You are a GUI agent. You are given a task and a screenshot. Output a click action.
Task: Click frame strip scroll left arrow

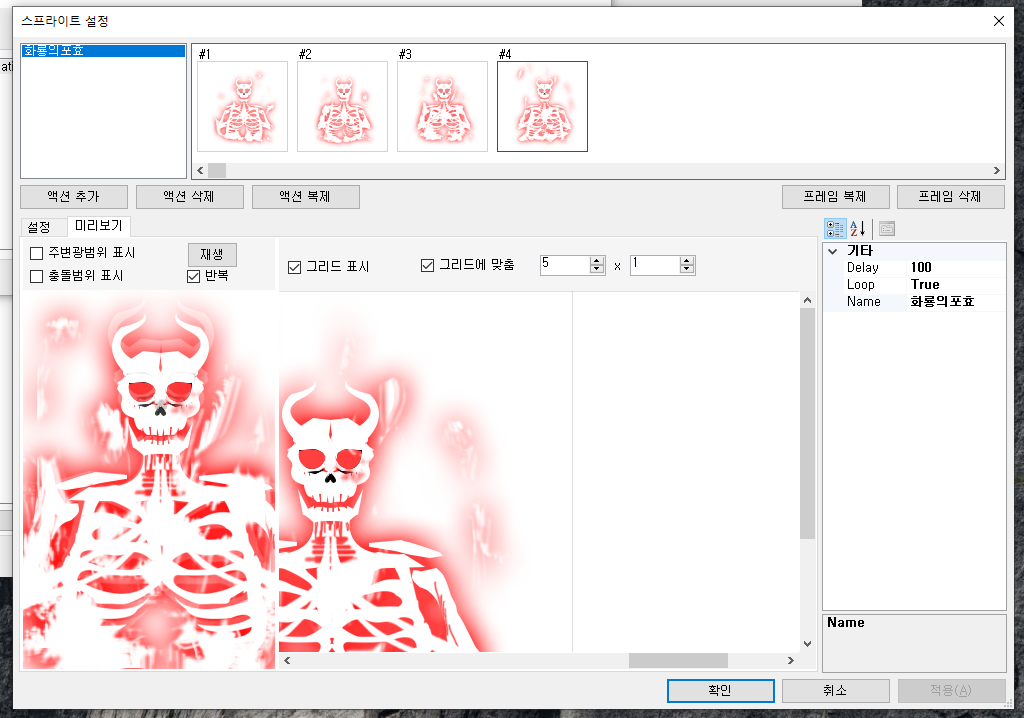200,171
